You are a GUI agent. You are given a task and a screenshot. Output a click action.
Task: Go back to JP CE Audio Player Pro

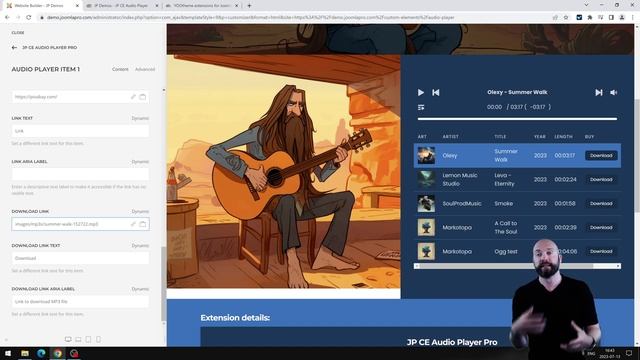tap(14, 48)
